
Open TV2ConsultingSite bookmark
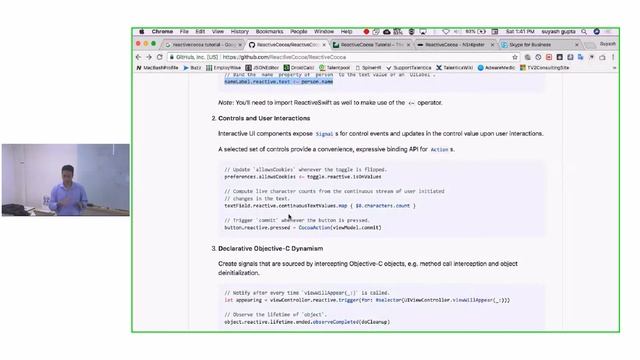click(x=544, y=68)
